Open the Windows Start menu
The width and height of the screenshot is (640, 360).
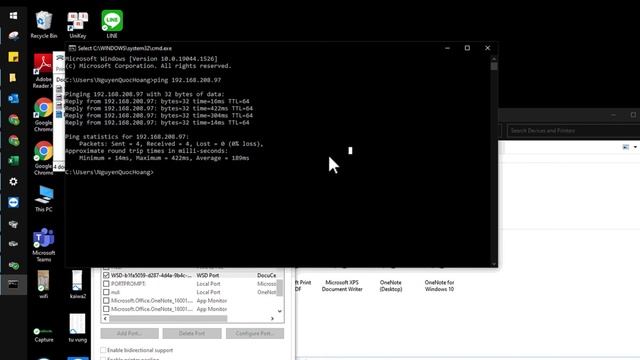point(13,16)
